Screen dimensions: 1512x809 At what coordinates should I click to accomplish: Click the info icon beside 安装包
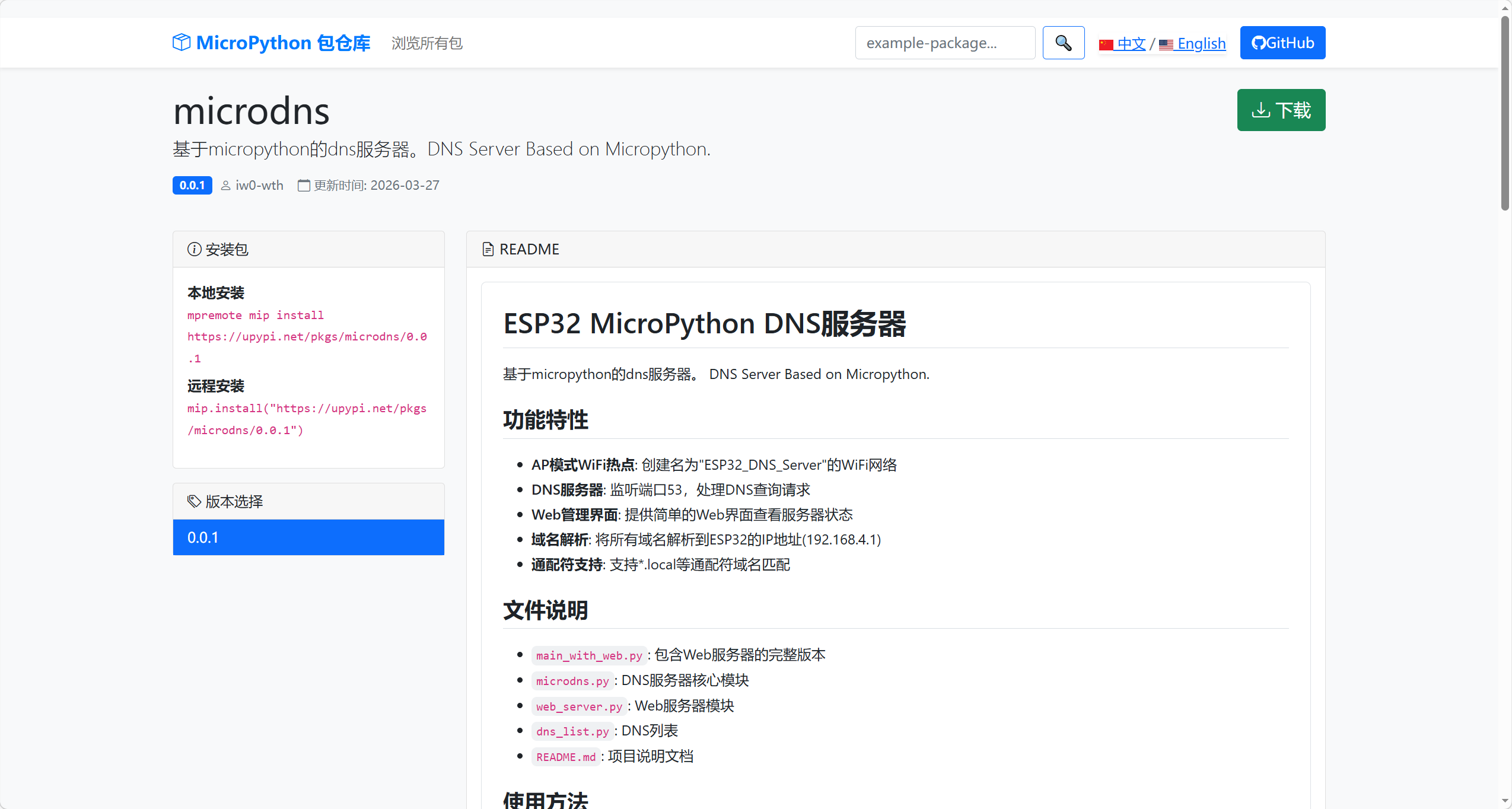coord(194,249)
